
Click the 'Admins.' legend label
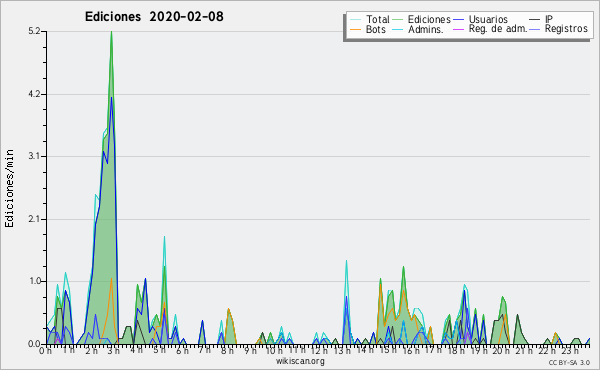(426, 29)
